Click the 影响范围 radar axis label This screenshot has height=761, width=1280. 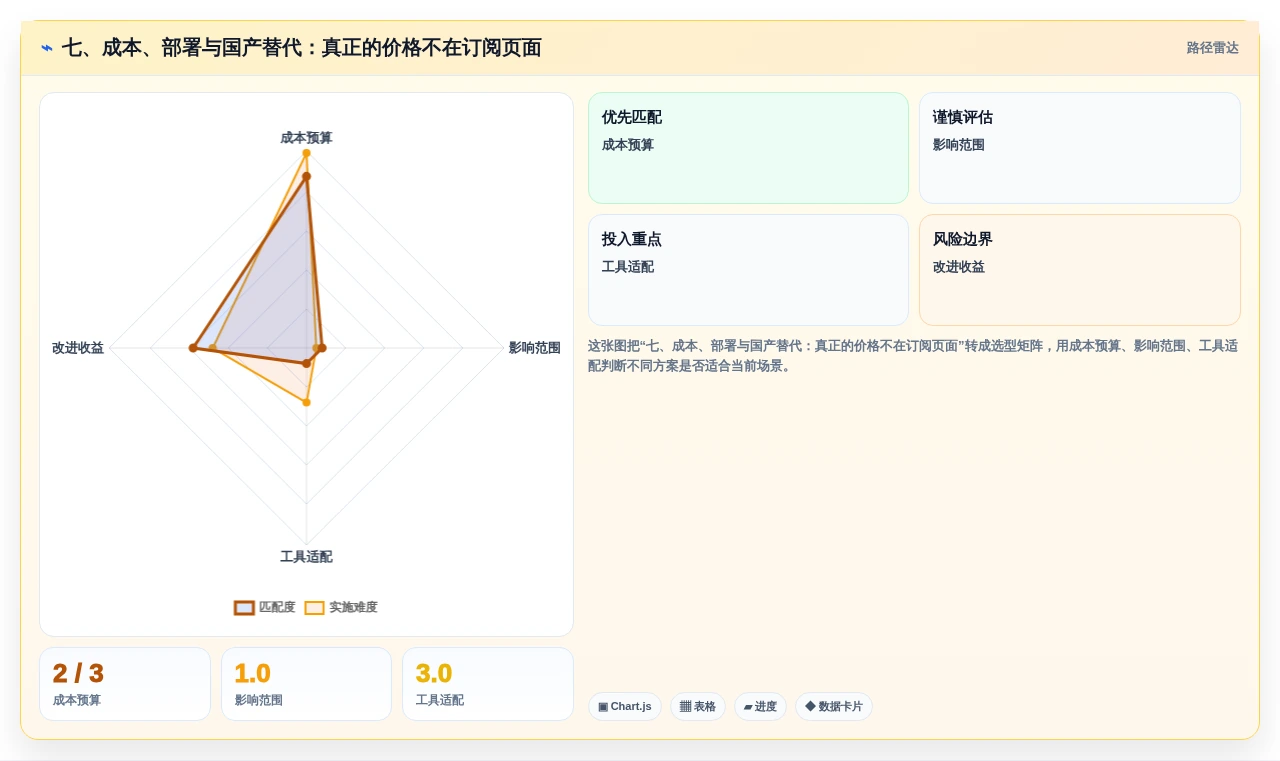coord(534,348)
